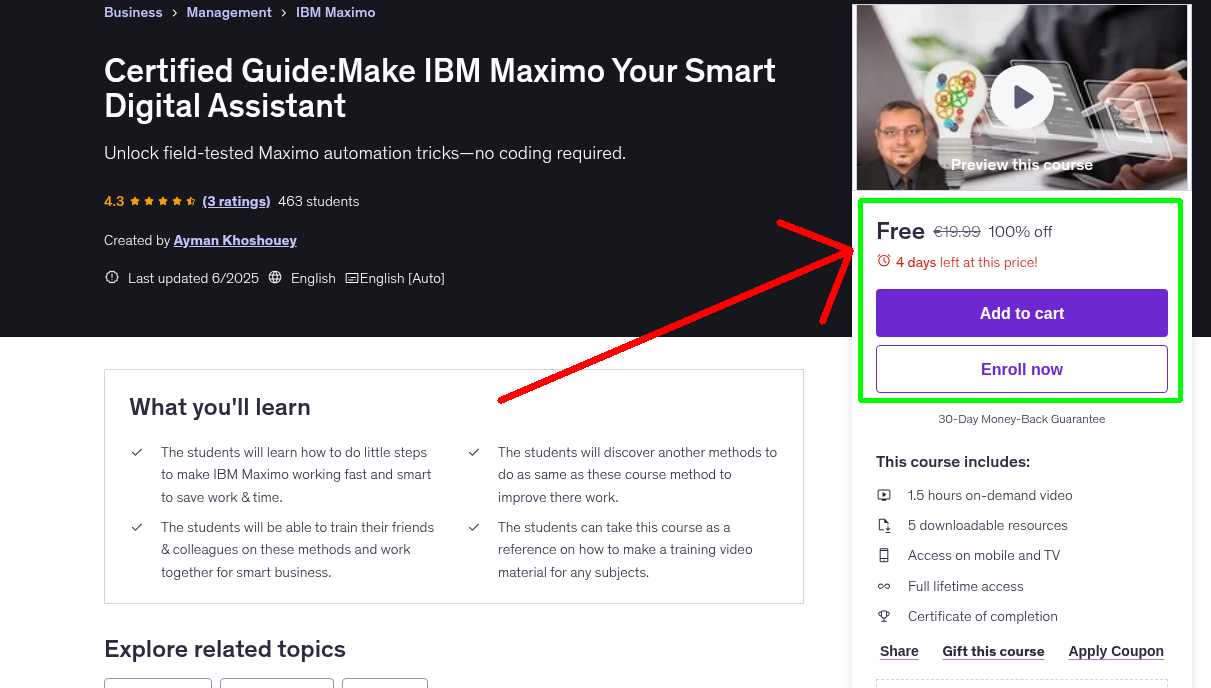Viewport: 1211px width, 688px height.
Task: Click '30-Day Money-Back Guarantee' text
Action: pos(1022,419)
